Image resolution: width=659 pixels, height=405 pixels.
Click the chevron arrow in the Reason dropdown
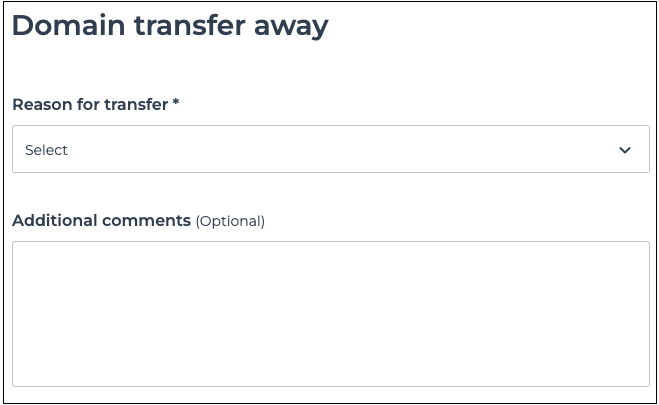[x=625, y=150]
